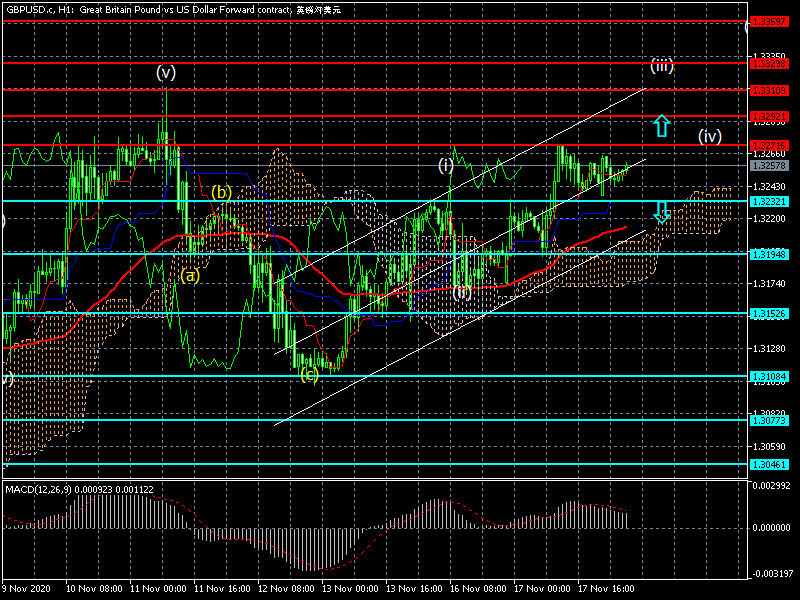Select the cyan down arrow object

point(662,212)
